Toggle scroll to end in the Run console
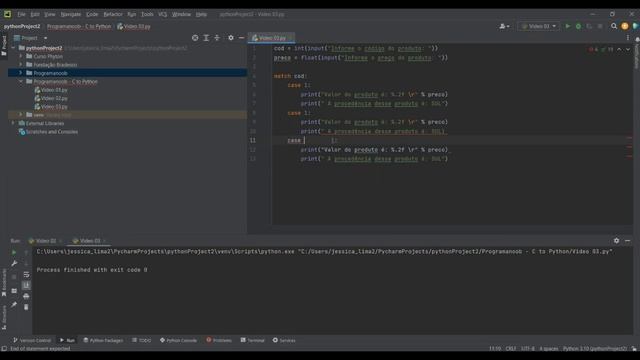The image size is (640, 360). [x=26, y=285]
